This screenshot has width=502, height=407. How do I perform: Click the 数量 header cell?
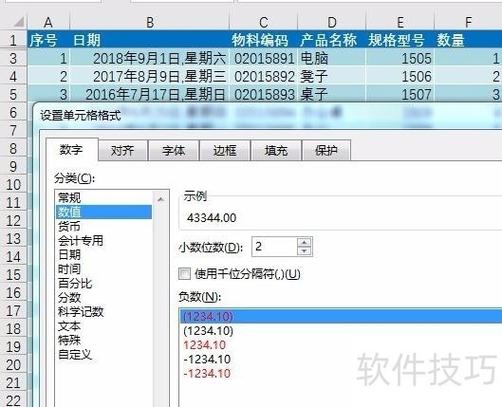[468, 40]
